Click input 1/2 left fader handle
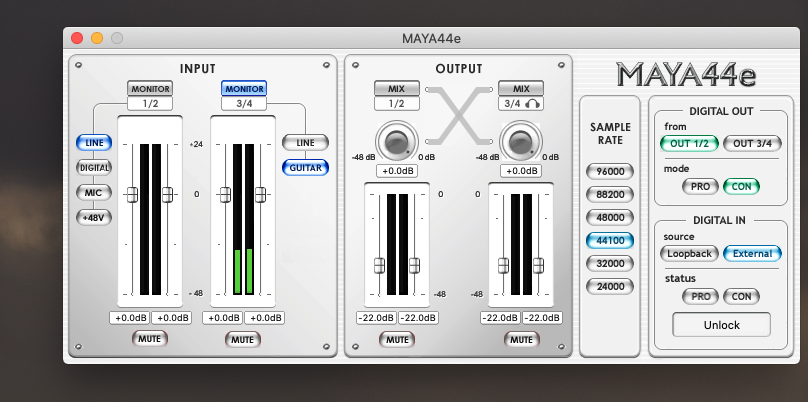This screenshot has width=808, height=402. [132, 194]
